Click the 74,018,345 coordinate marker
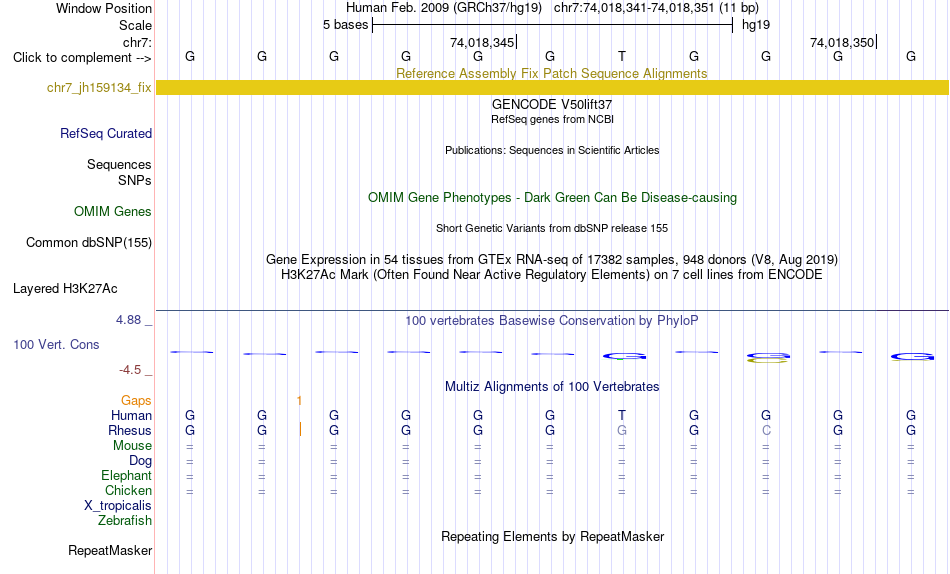The image size is (950, 574). [483, 42]
